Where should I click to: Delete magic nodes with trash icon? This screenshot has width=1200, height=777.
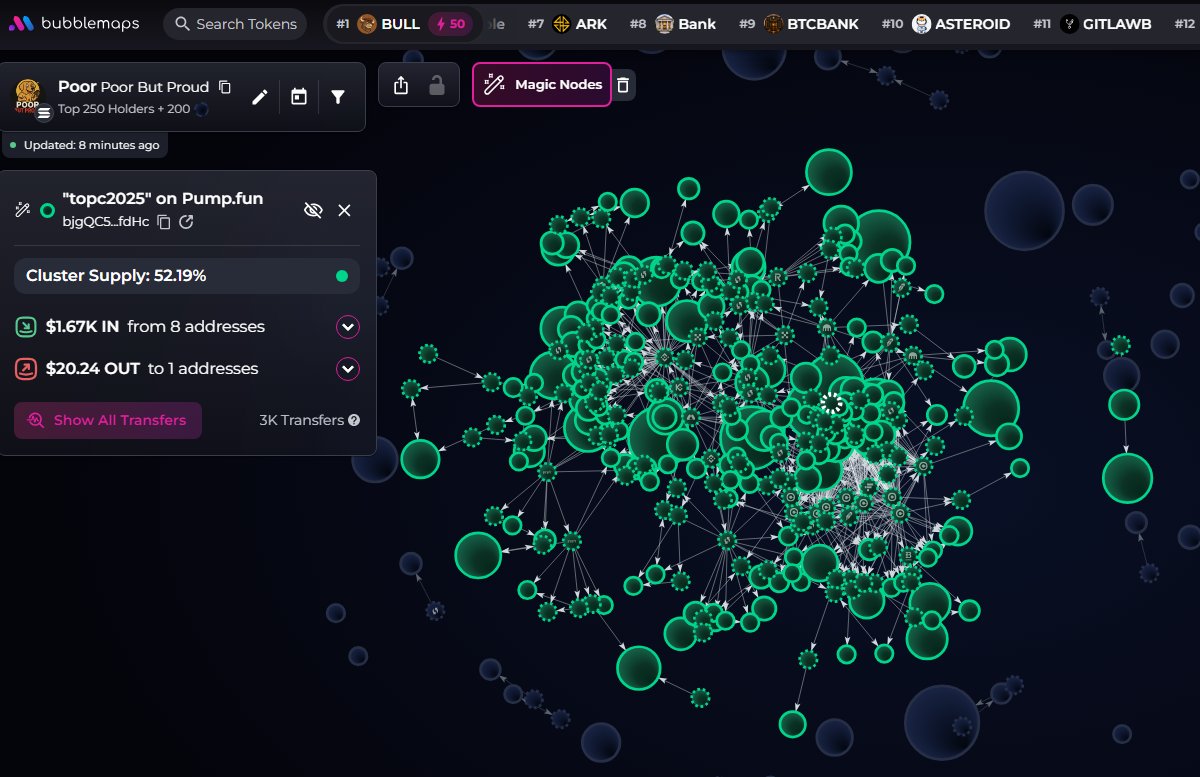(x=623, y=85)
